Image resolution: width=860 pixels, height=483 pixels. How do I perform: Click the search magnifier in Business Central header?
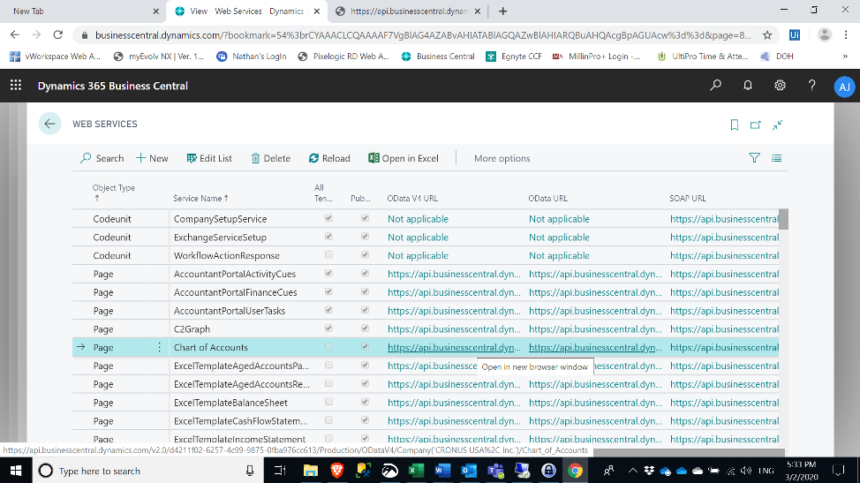click(x=716, y=86)
